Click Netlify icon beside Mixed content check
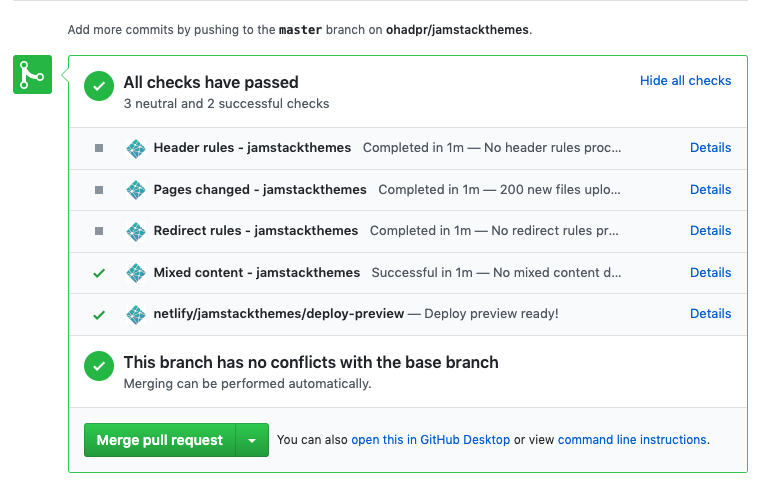The image size is (766, 481). coord(136,273)
